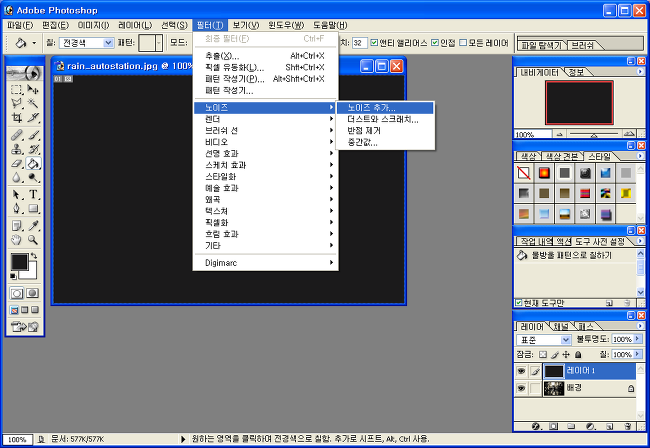Uncheck 현재 도구만 in tool presets panel
Viewport: 650px width, 448px height.
coord(519,303)
